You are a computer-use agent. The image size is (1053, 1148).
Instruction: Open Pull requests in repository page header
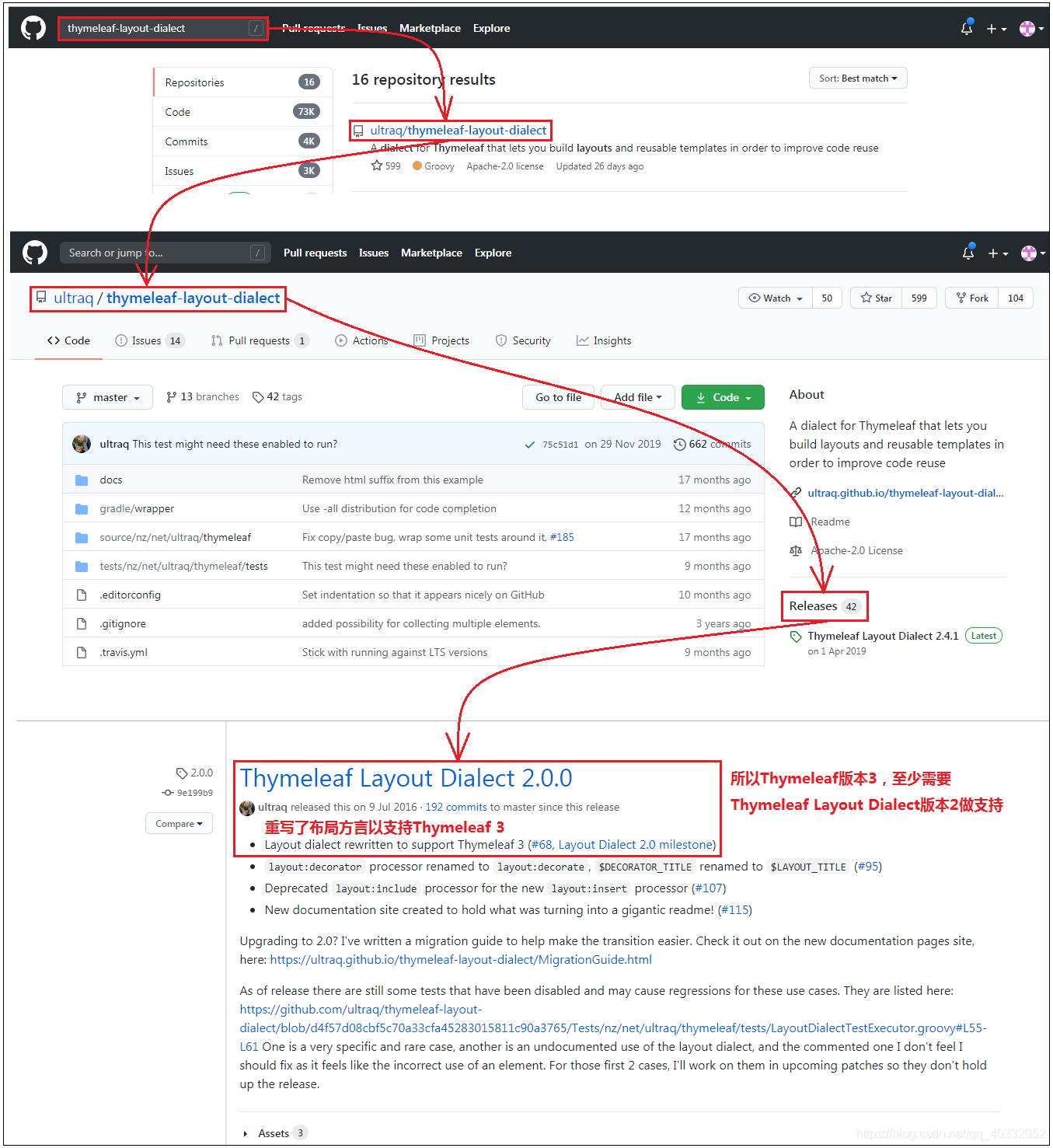pos(315,253)
